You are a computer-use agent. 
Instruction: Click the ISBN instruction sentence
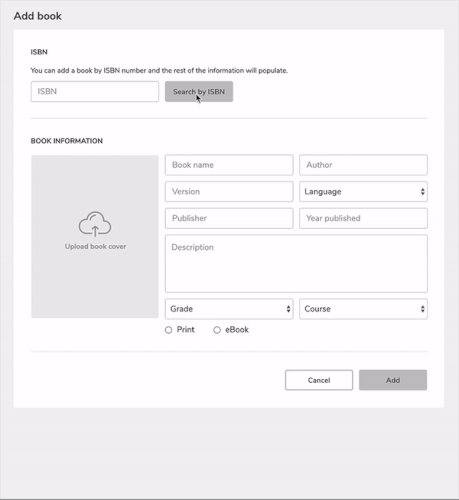[x=159, y=71]
